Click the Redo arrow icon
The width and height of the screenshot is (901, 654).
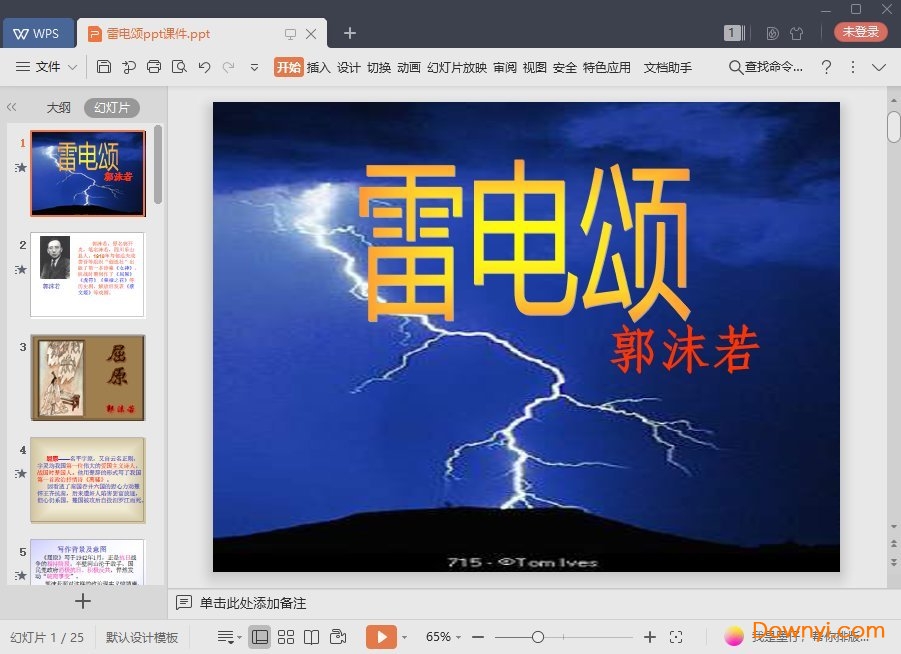click(x=229, y=67)
